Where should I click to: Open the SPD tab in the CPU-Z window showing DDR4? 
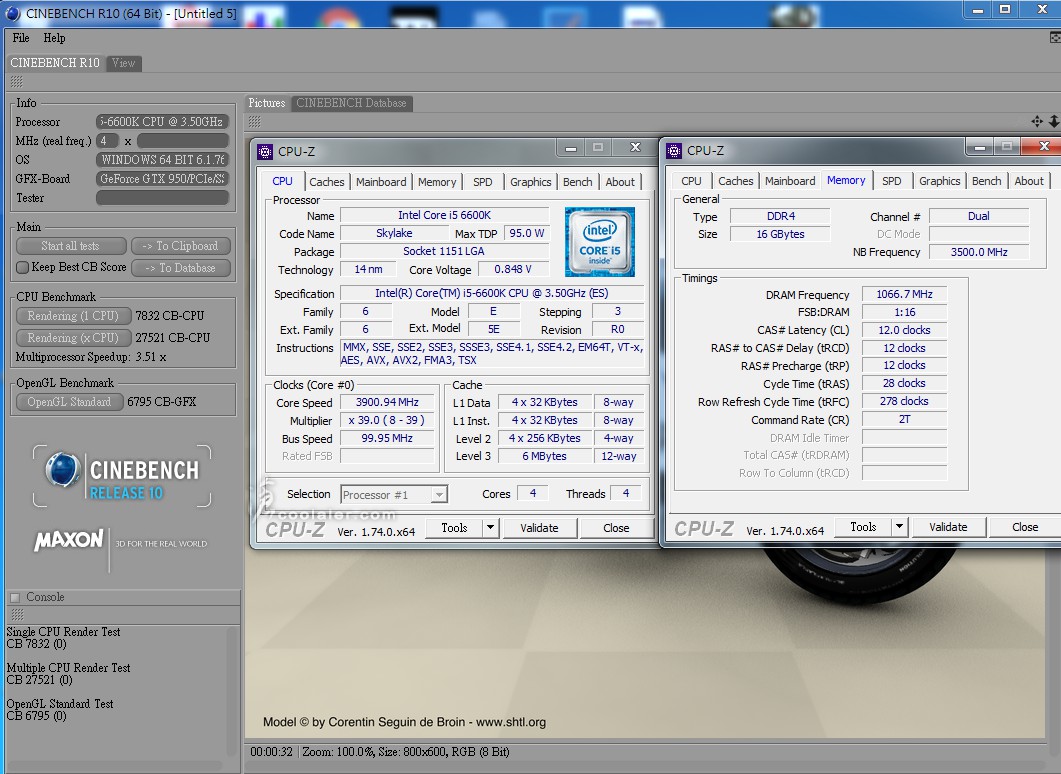892,181
